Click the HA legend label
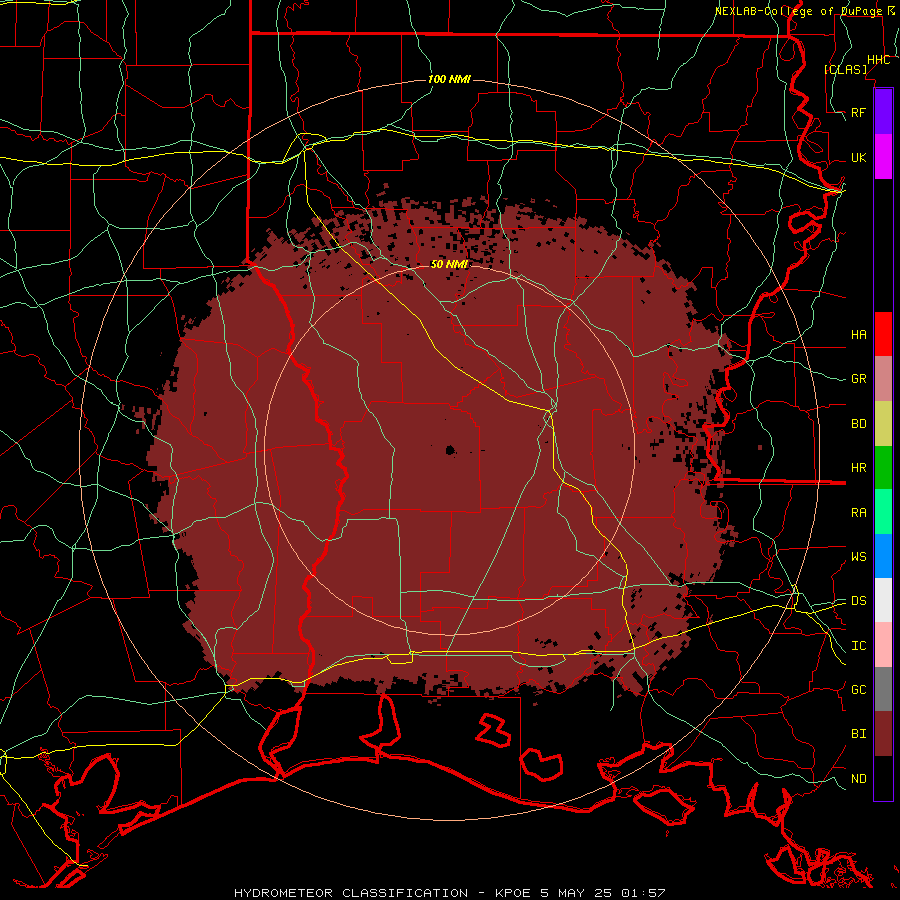Image resolution: width=900 pixels, height=900 pixels. [858, 334]
